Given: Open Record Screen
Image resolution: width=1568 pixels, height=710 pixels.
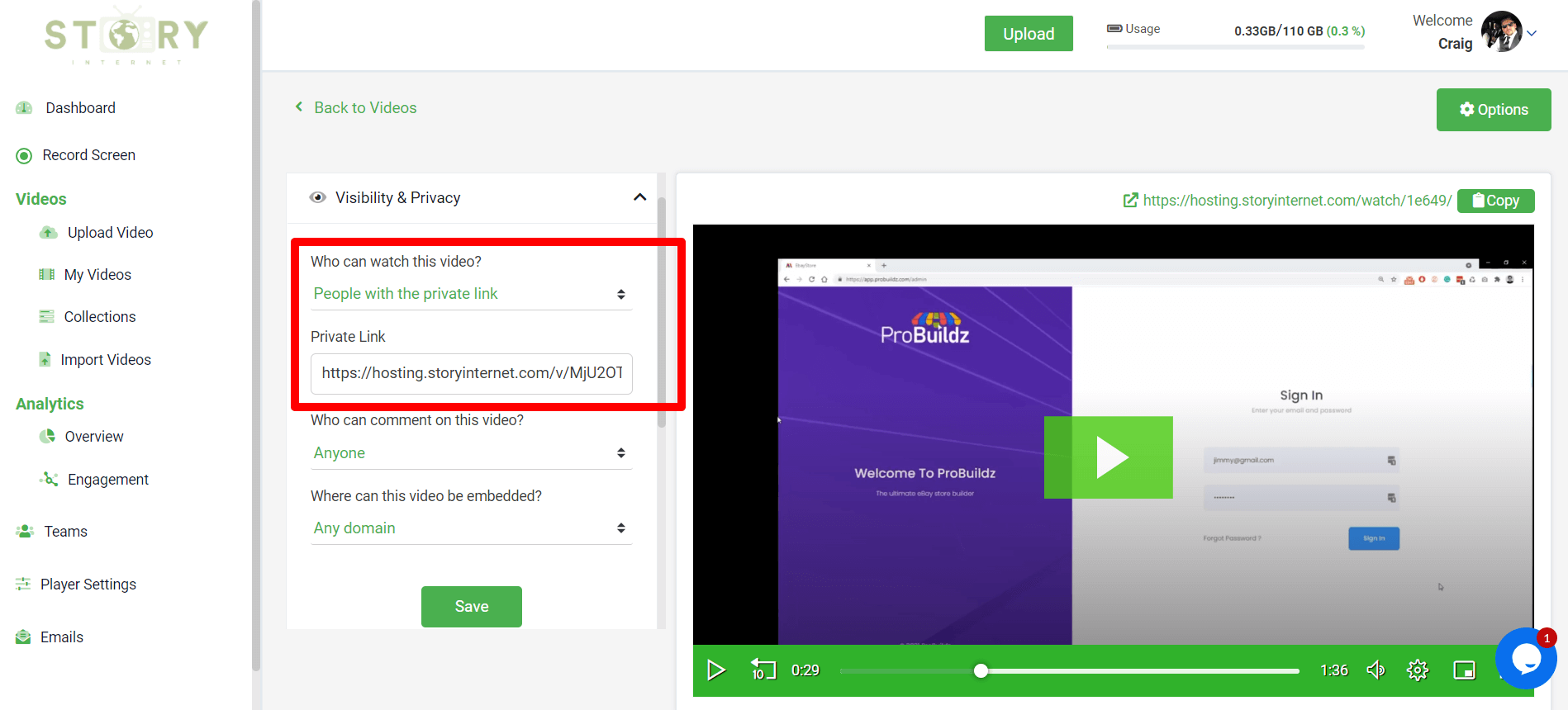Looking at the screenshot, I should tap(88, 155).
